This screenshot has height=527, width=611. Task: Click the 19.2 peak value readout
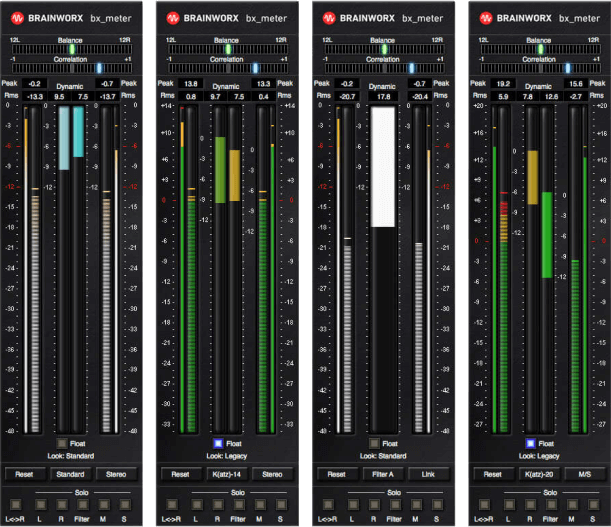(503, 83)
